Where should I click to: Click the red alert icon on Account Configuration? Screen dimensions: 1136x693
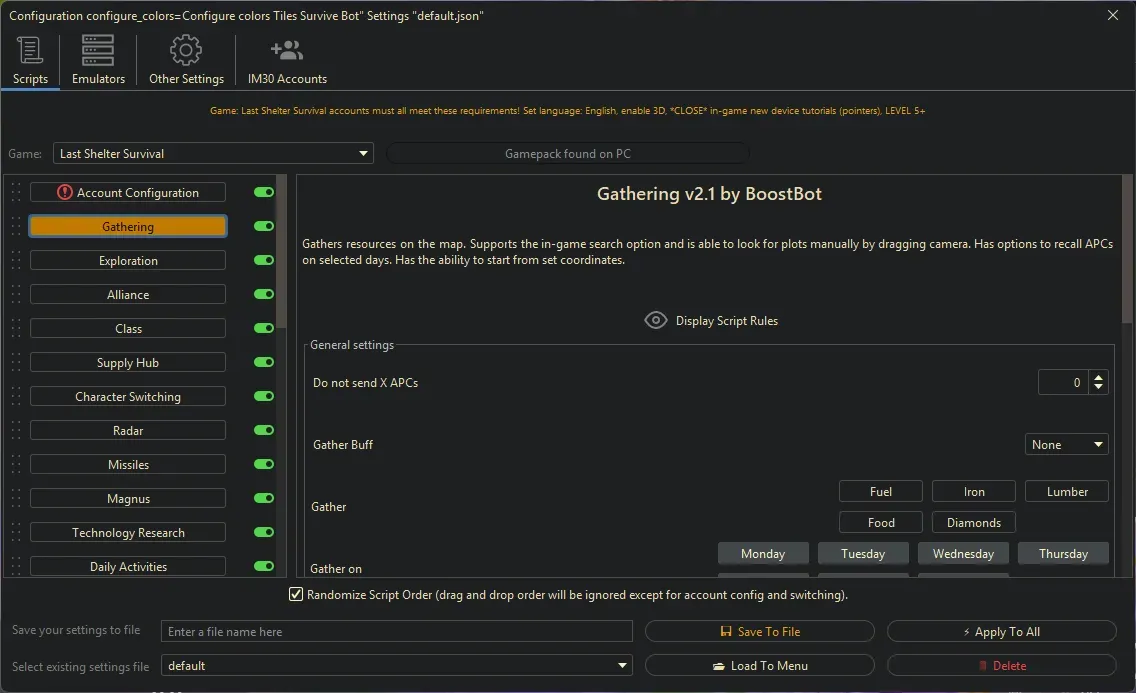pyautogui.click(x=65, y=192)
